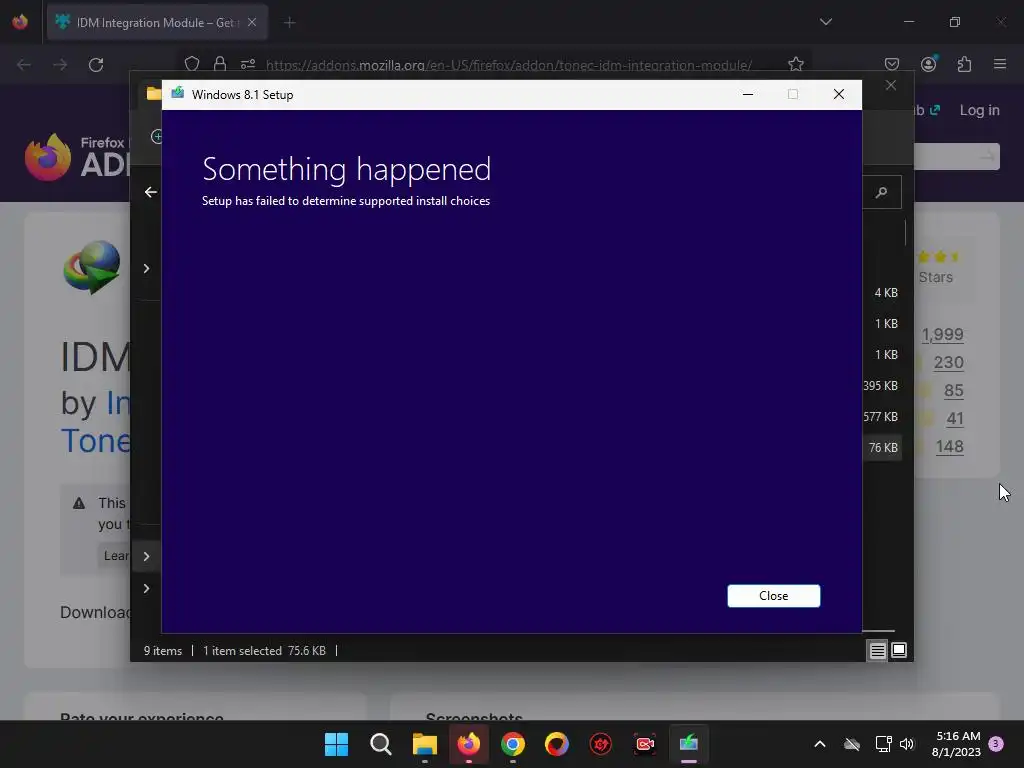Click the Close button in Setup dialog
The height and width of the screenshot is (768, 1024).
(773, 596)
